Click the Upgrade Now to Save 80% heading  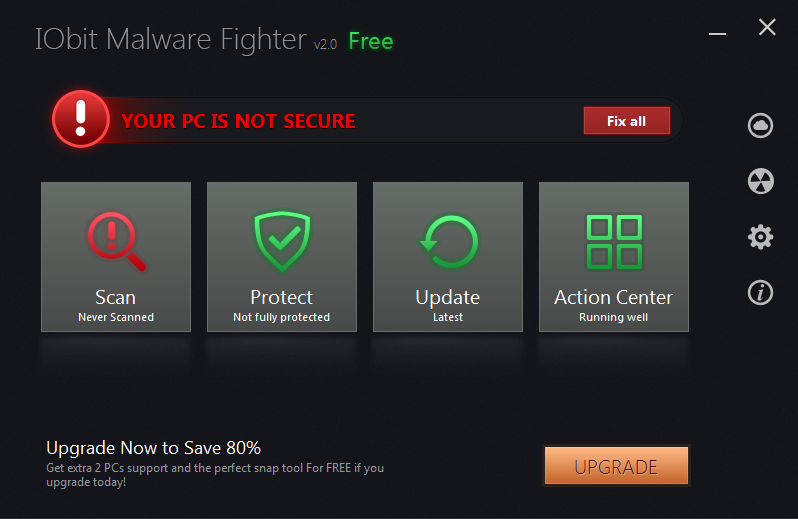154,448
